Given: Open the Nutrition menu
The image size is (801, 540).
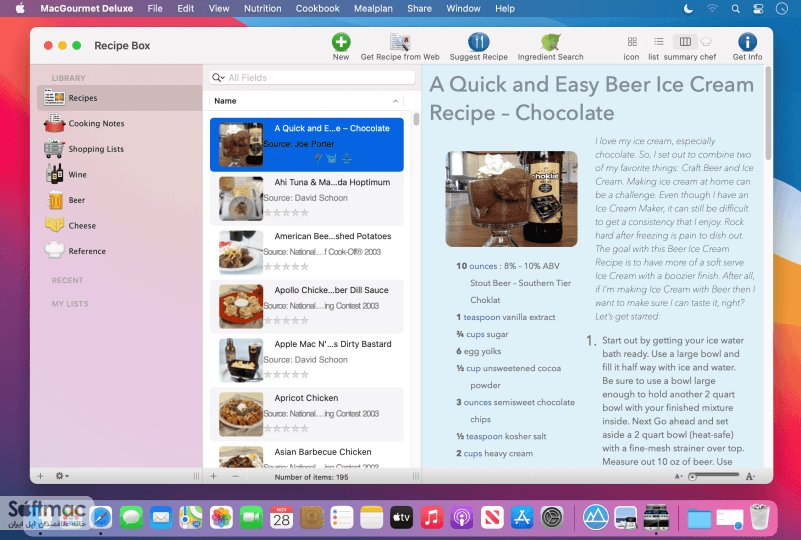Looking at the screenshot, I should pos(263,9).
